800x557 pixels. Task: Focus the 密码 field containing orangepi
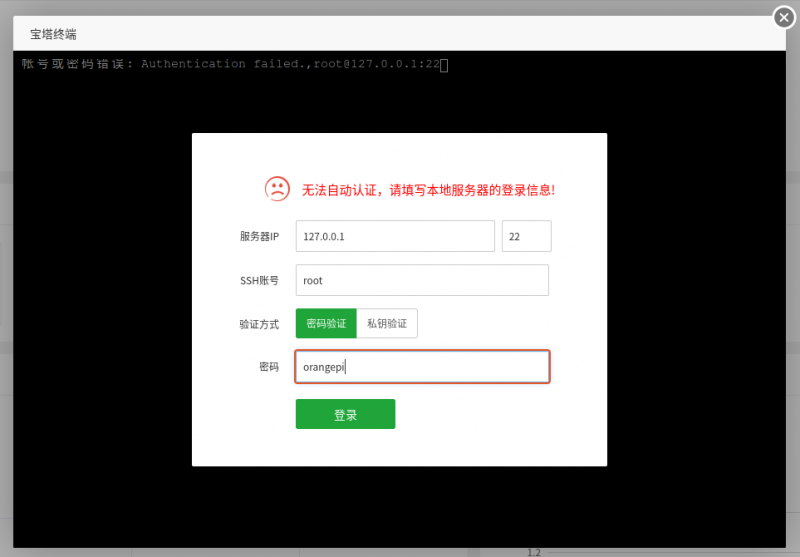point(422,366)
